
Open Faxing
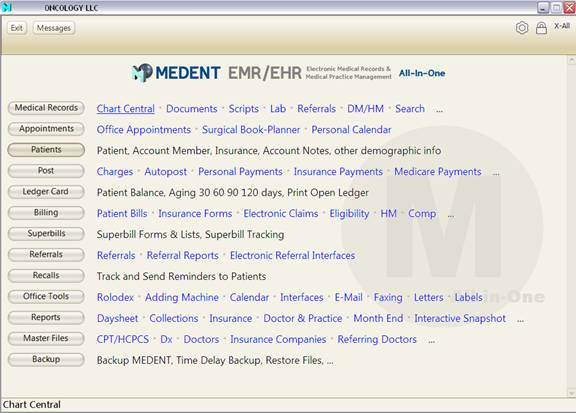click(x=388, y=297)
